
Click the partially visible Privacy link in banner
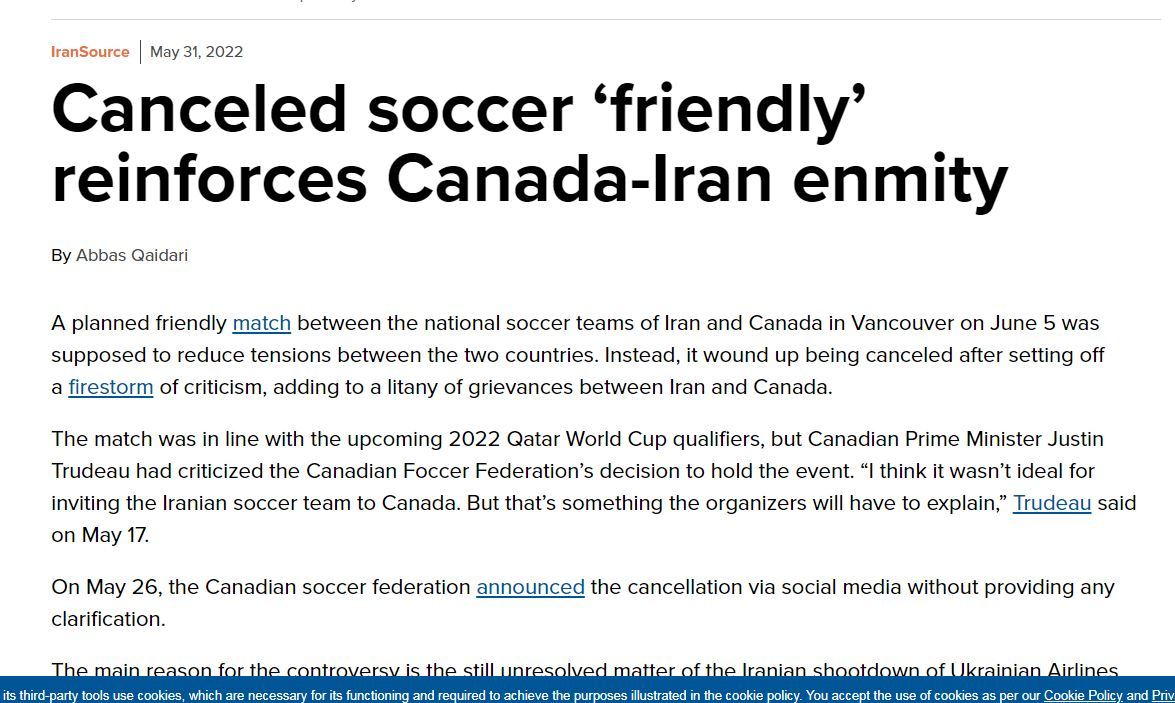point(1163,695)
